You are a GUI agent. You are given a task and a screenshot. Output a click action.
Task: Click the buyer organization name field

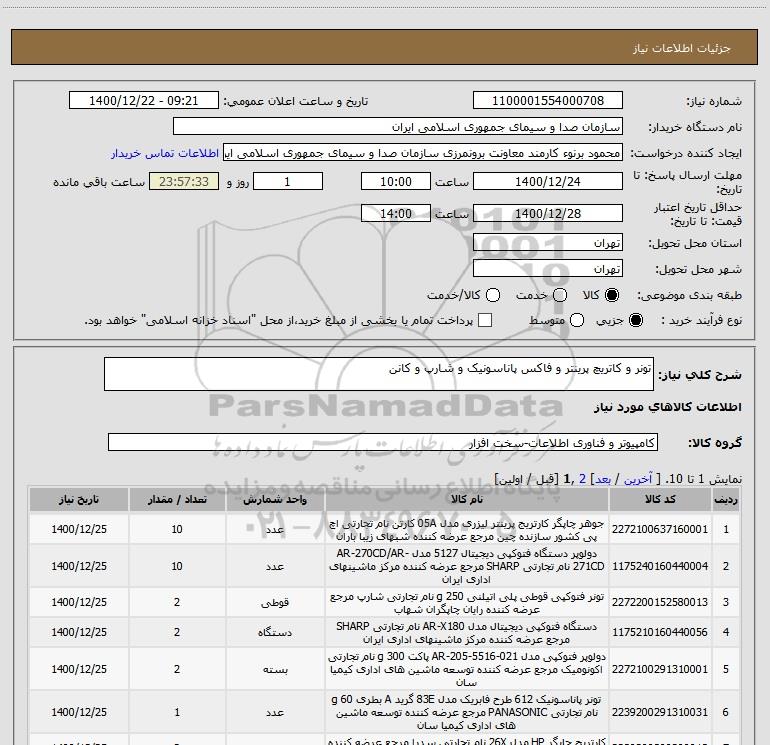point(398,127)
